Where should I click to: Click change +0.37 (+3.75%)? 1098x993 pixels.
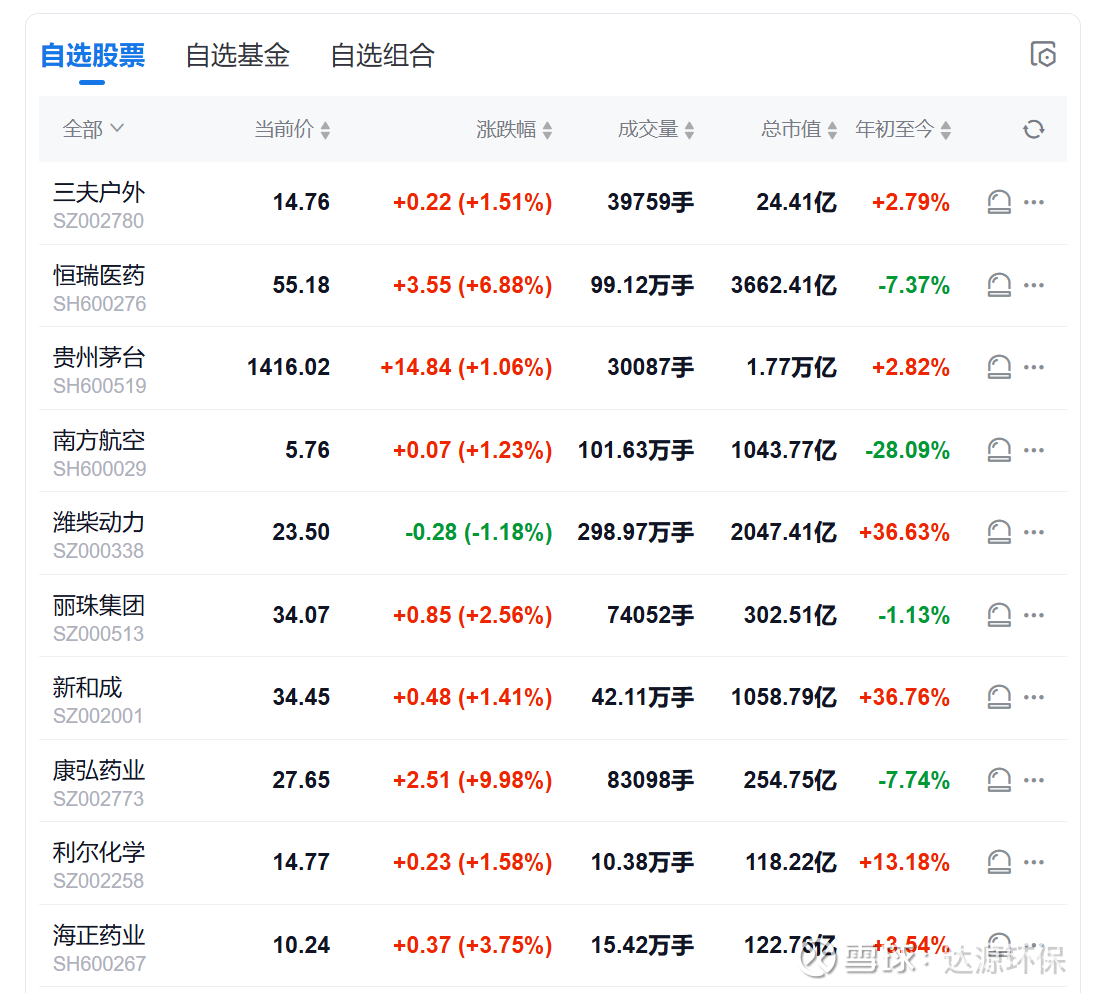click(473, 945)
